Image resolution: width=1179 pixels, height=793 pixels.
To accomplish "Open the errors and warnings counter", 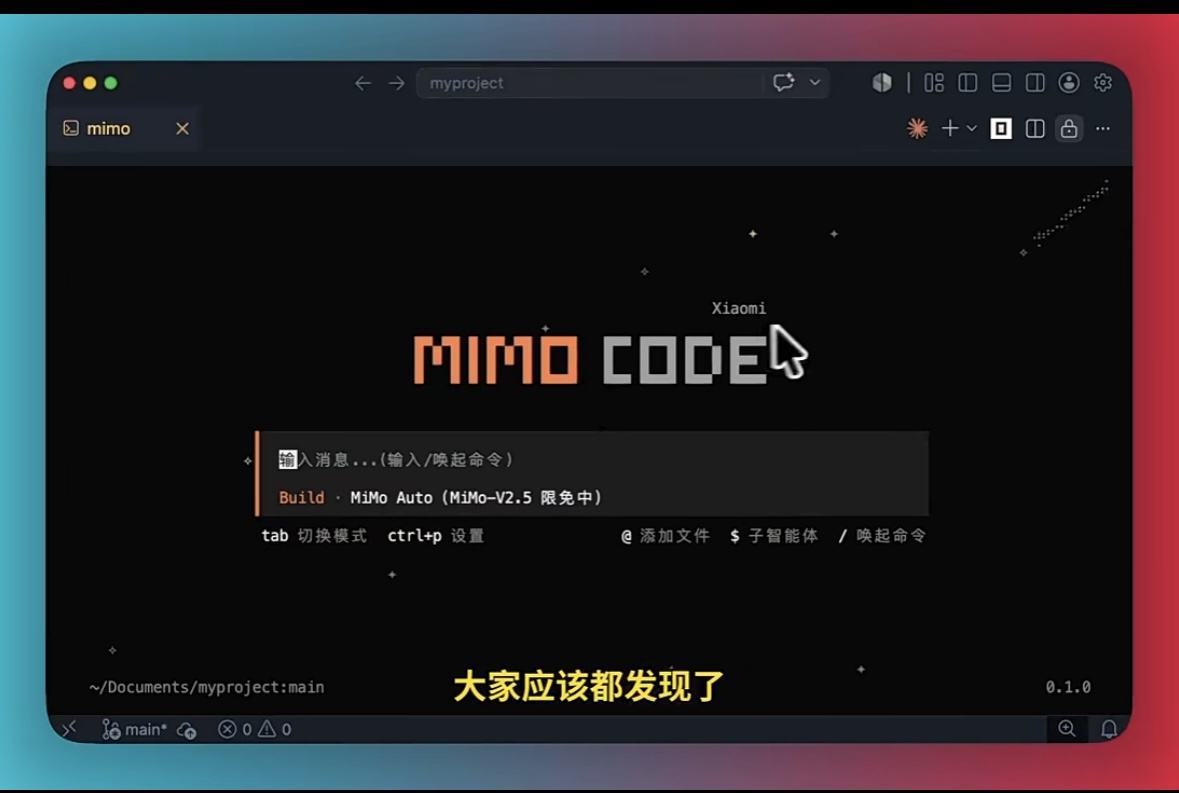I will pyautogui.click(x=255, y=729).
